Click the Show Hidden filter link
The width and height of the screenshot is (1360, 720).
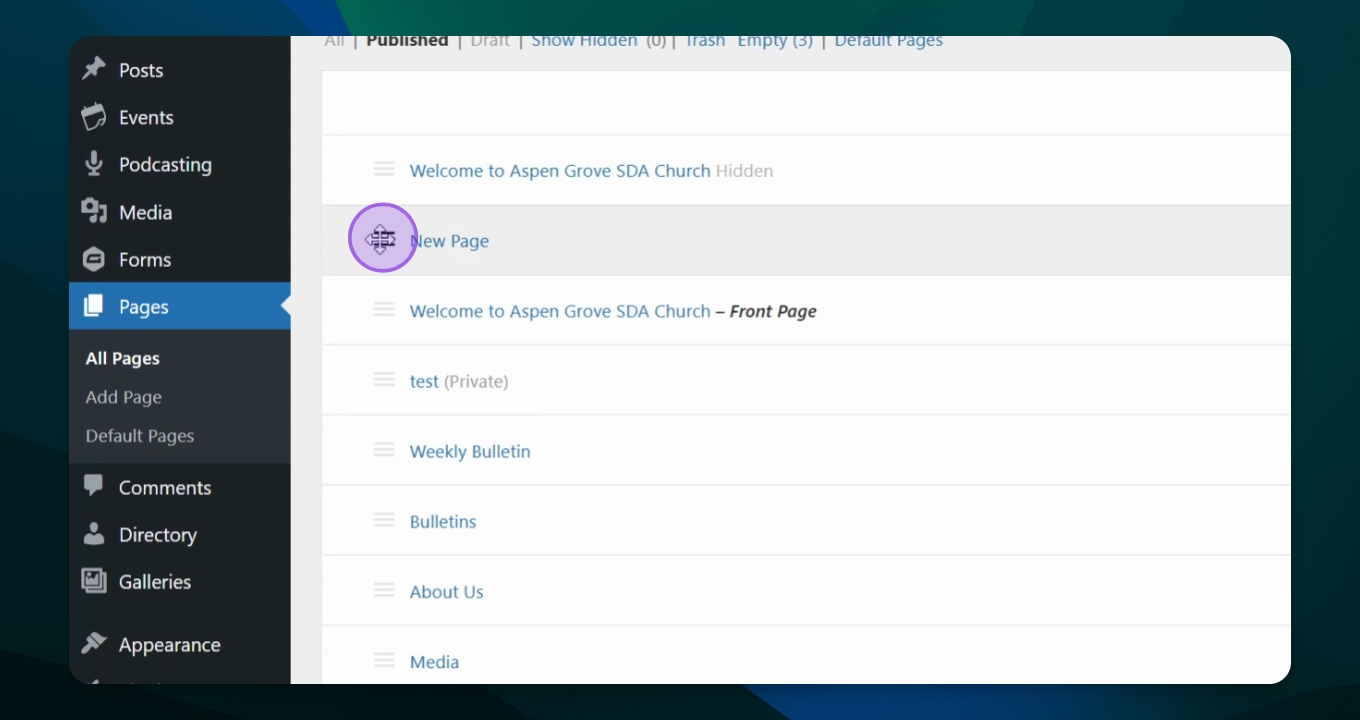[584, 41]
